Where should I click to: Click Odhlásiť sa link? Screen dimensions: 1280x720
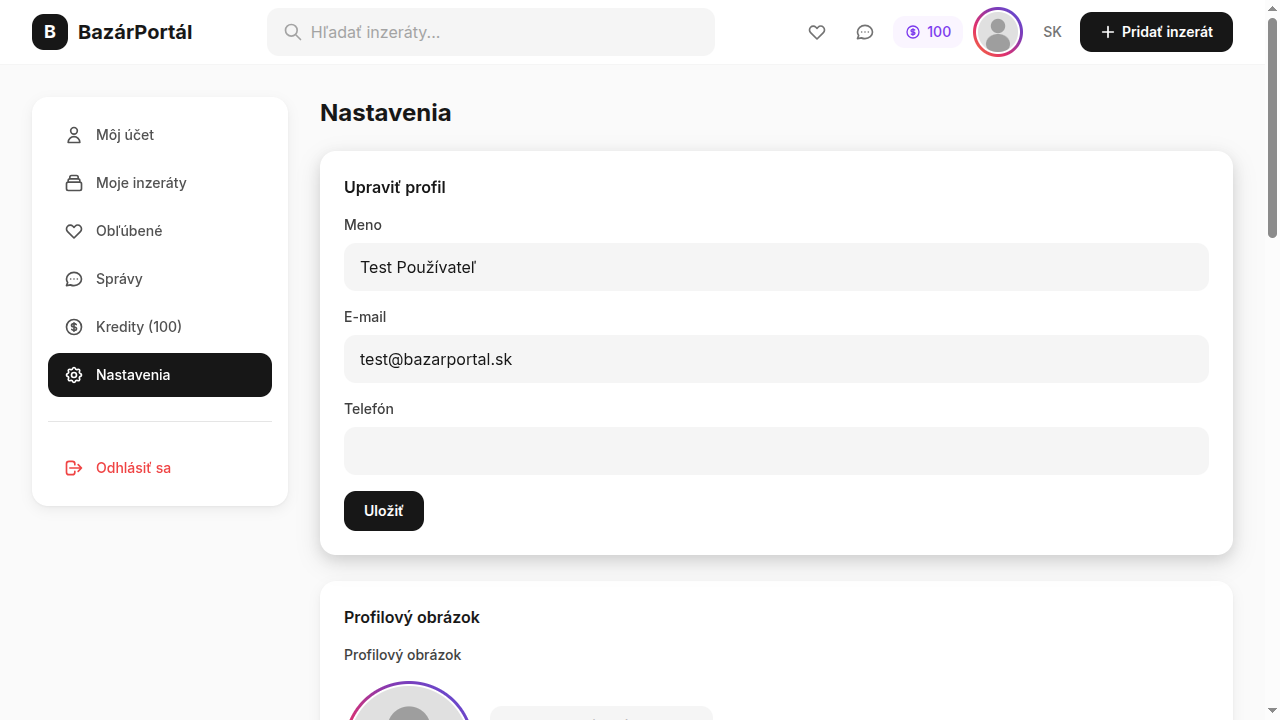coord(133,468)
